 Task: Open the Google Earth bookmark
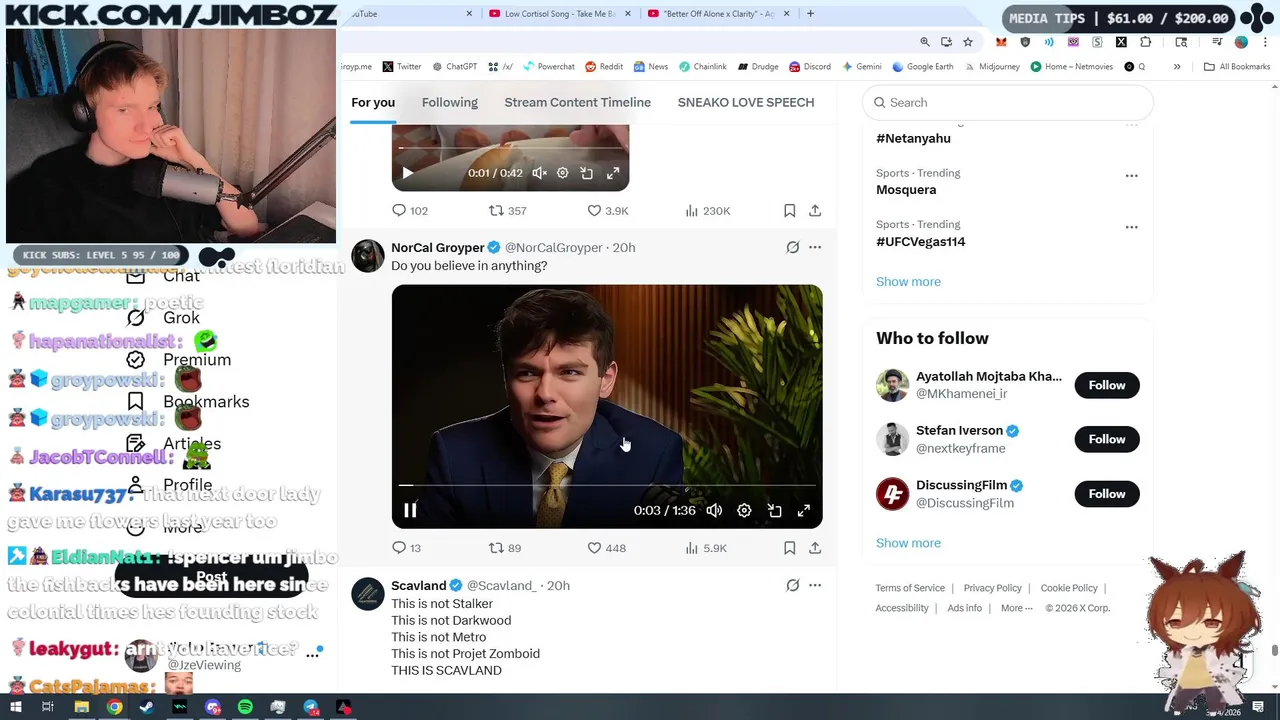click(922, 67)
